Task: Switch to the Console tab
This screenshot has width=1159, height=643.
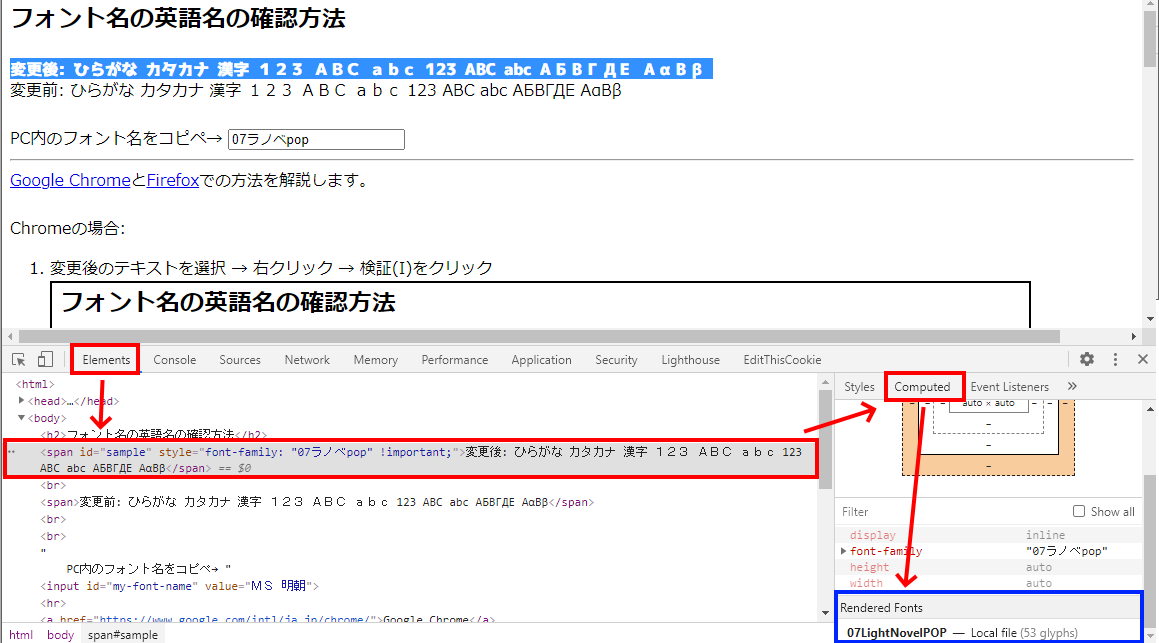Action: (x=175, y=360)
